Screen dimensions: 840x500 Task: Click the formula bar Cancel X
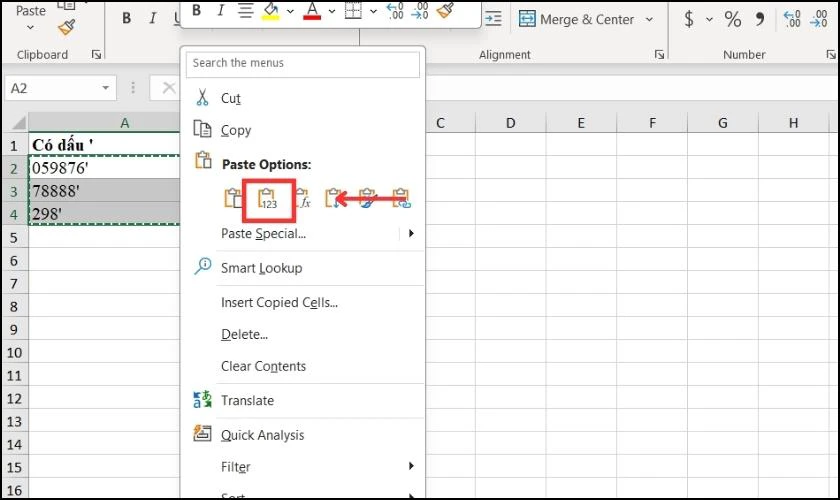tap(169, 88)
